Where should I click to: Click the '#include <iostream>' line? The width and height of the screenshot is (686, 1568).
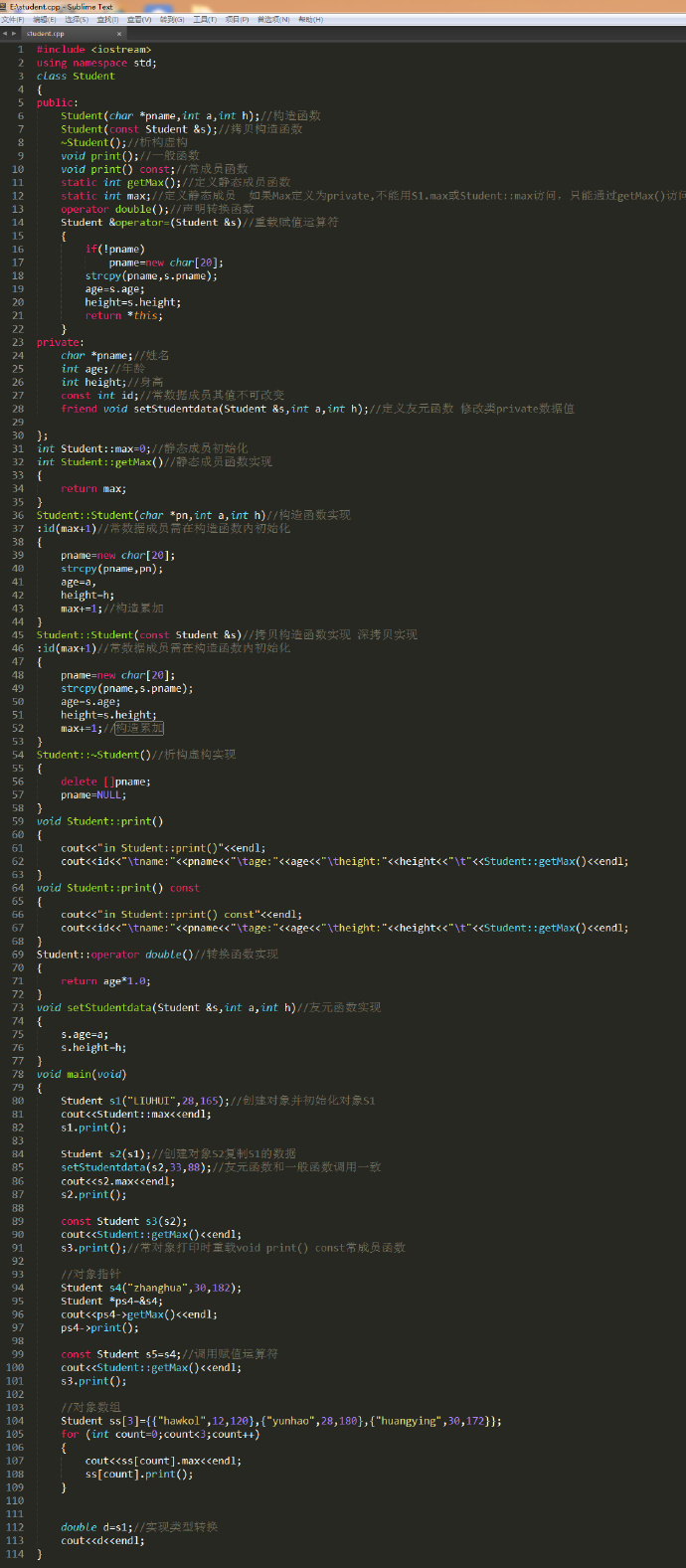pyautogui.click(x=94, y=49)
